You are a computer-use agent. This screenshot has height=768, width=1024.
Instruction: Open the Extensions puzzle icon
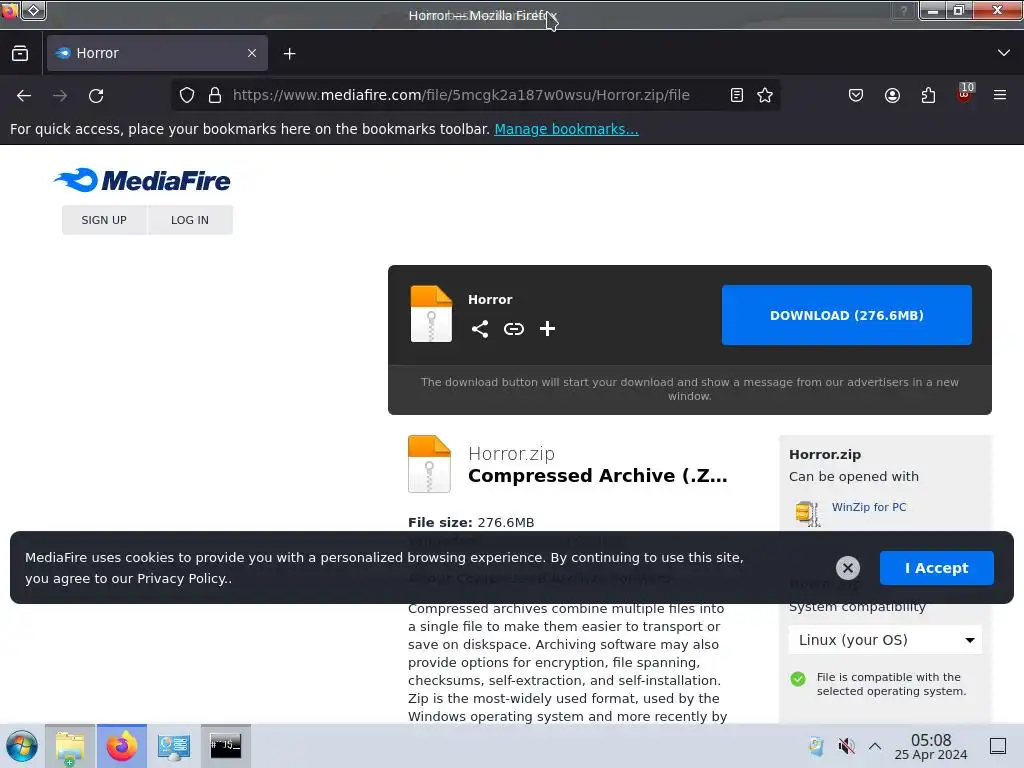(928, 95)
